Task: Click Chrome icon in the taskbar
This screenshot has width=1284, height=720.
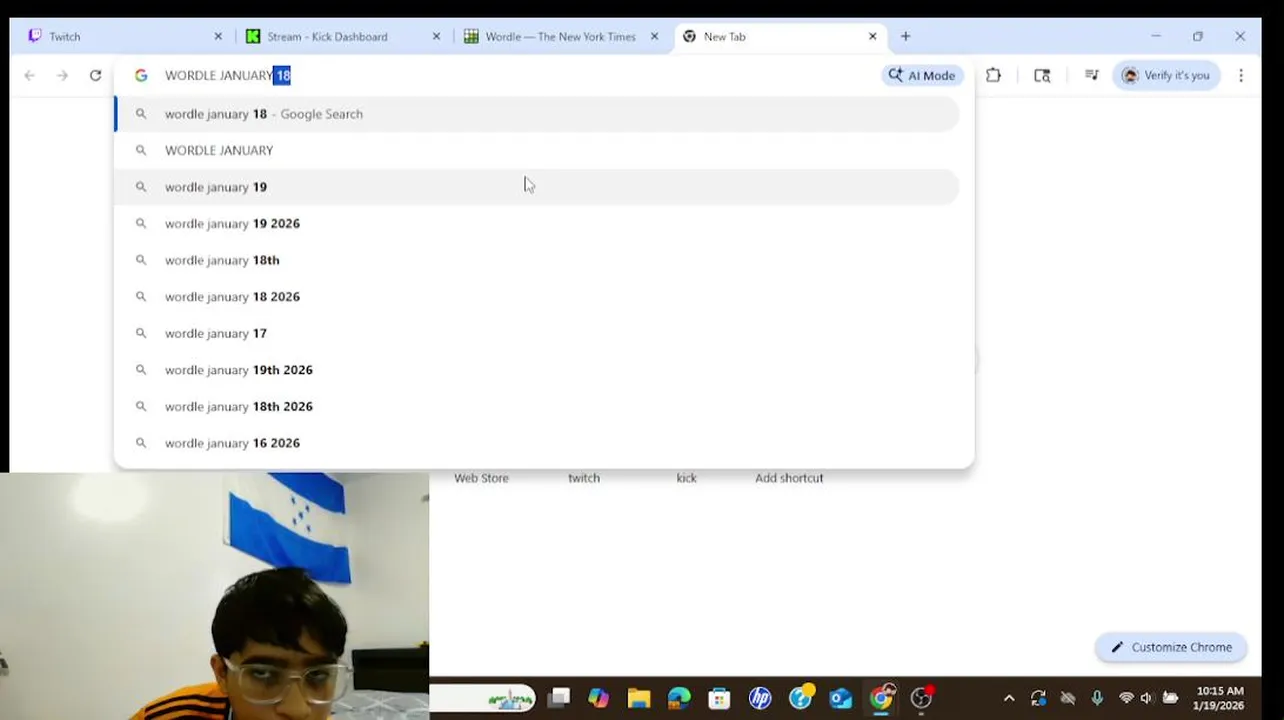Action: (x=881, y=697)
